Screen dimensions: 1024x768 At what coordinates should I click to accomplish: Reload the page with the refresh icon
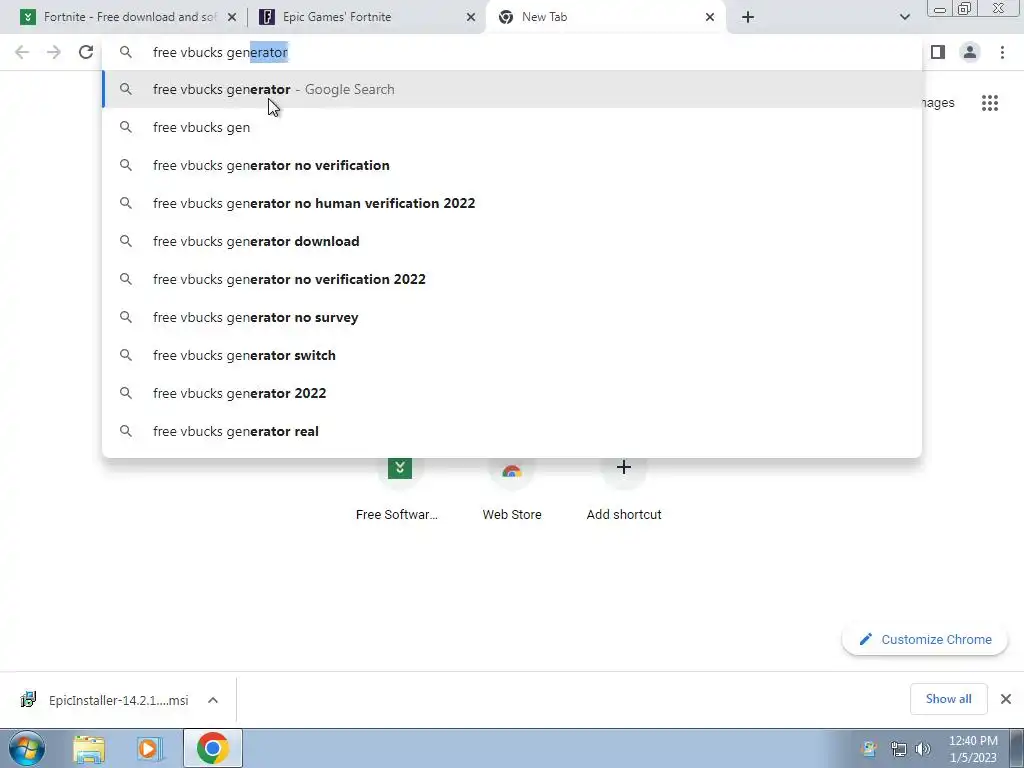tap(86, 52)
